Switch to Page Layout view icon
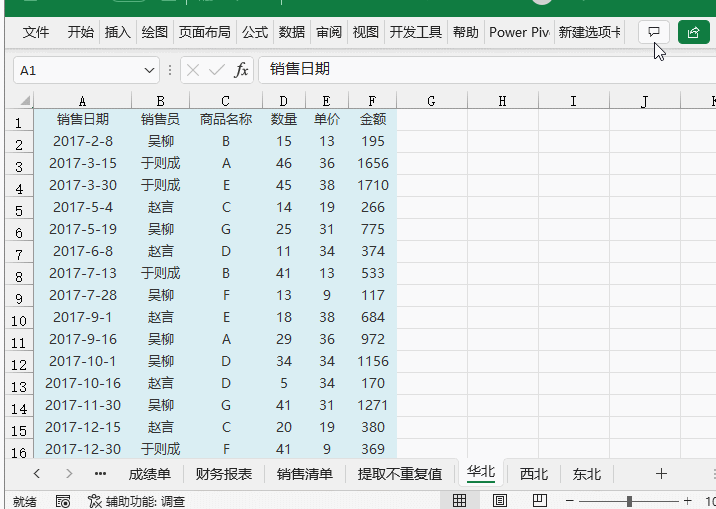The image size is (716, 509). coord(500,501)
